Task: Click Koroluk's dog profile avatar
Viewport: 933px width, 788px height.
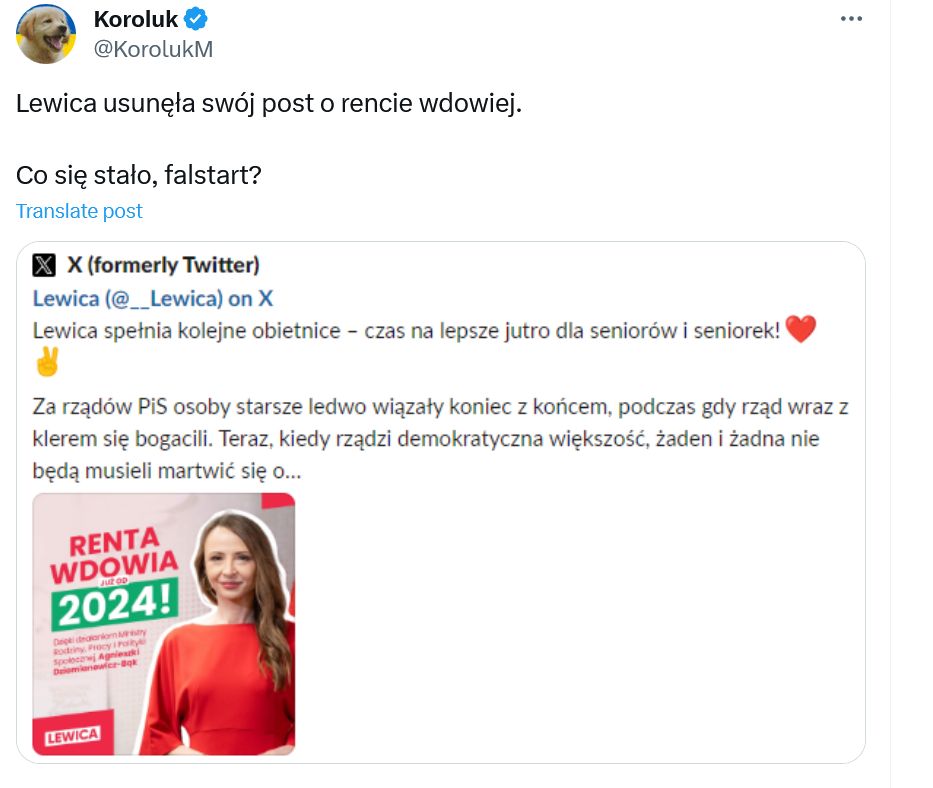Action: (x=46, y=33)
